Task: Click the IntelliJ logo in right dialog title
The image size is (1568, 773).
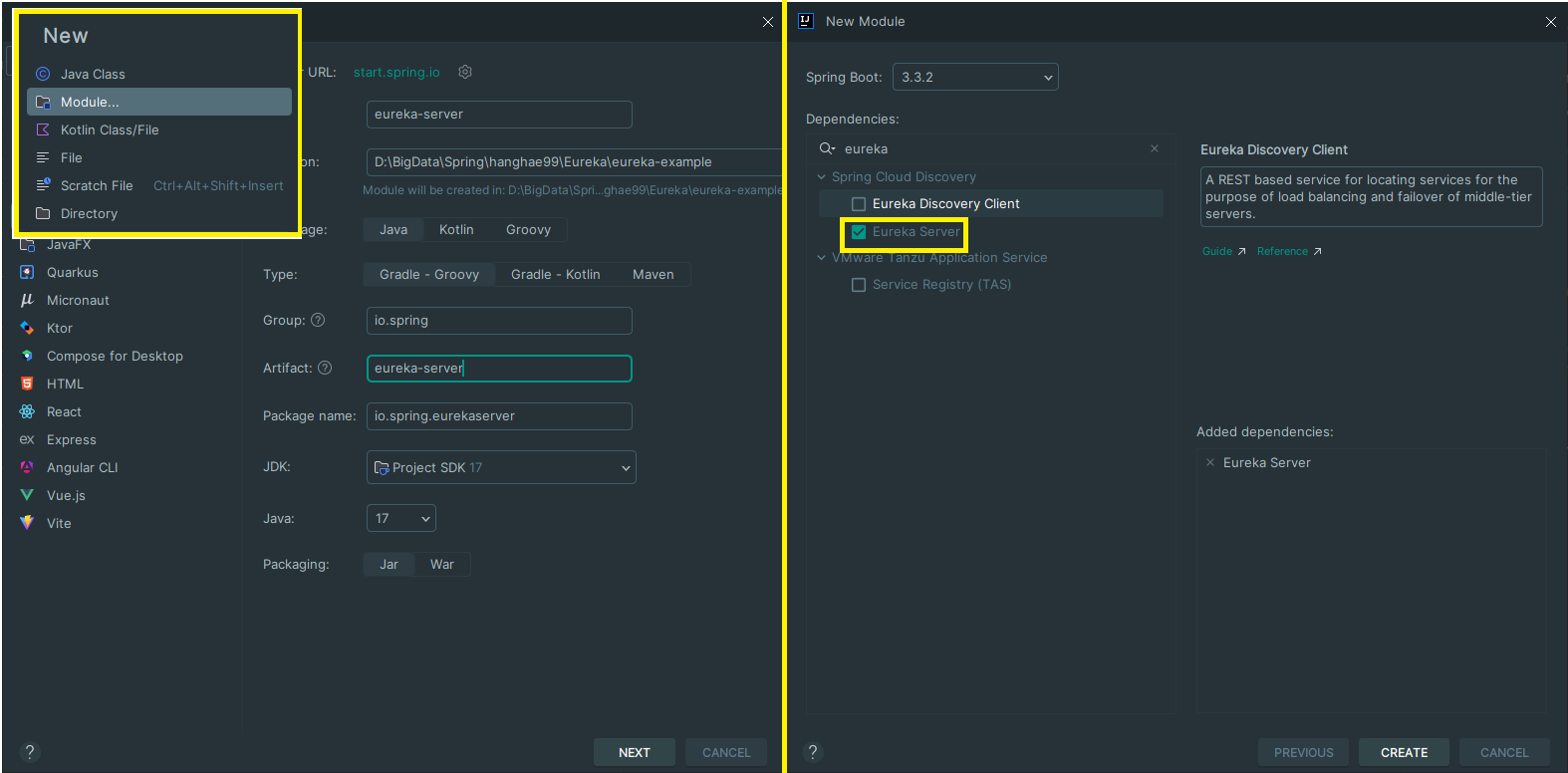Action: 806,21
